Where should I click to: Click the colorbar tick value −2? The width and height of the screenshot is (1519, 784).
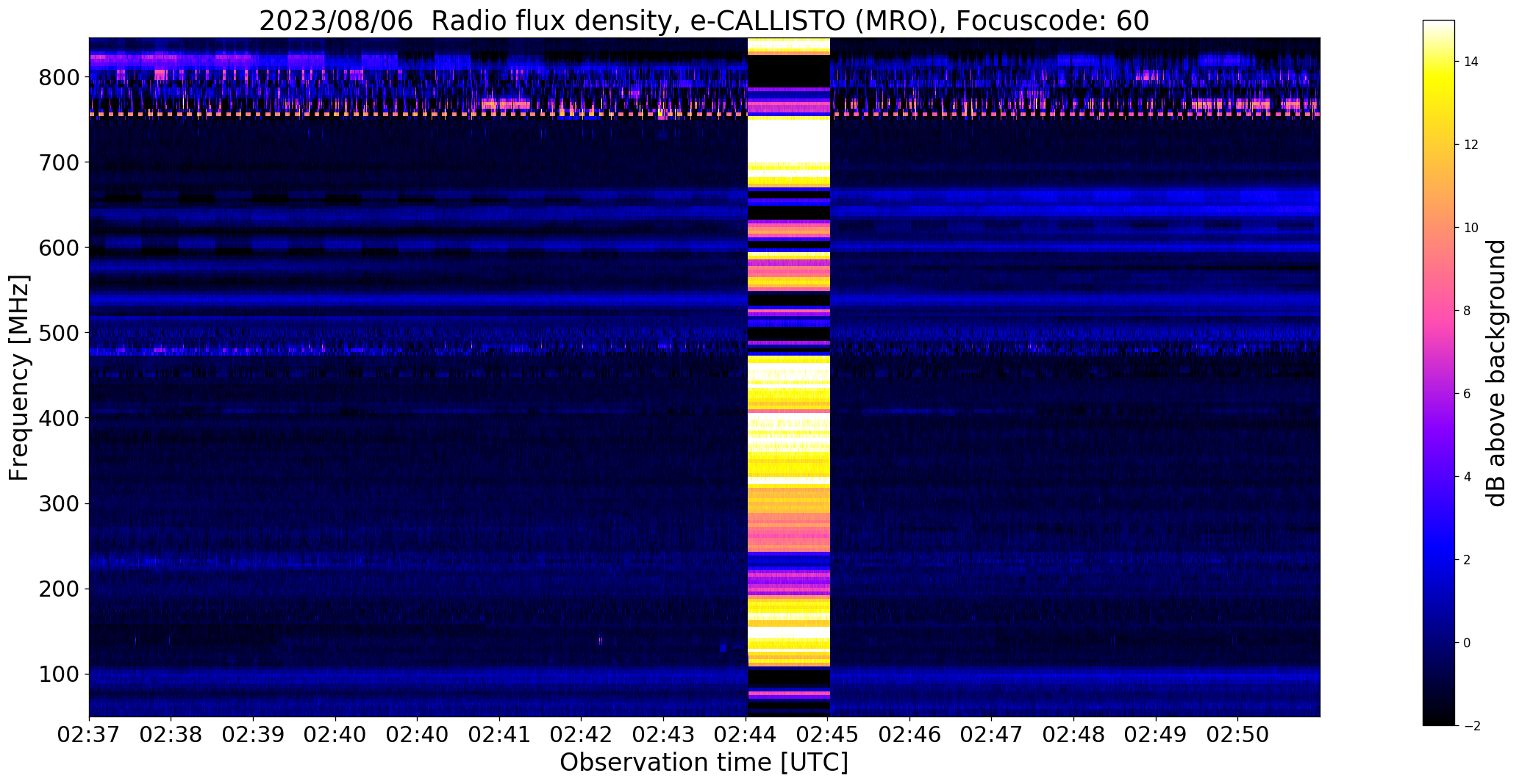[x=1471, y=726]
